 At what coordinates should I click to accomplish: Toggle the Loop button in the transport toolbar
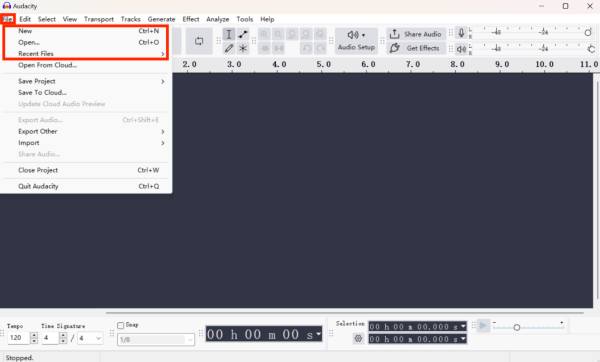199,41
